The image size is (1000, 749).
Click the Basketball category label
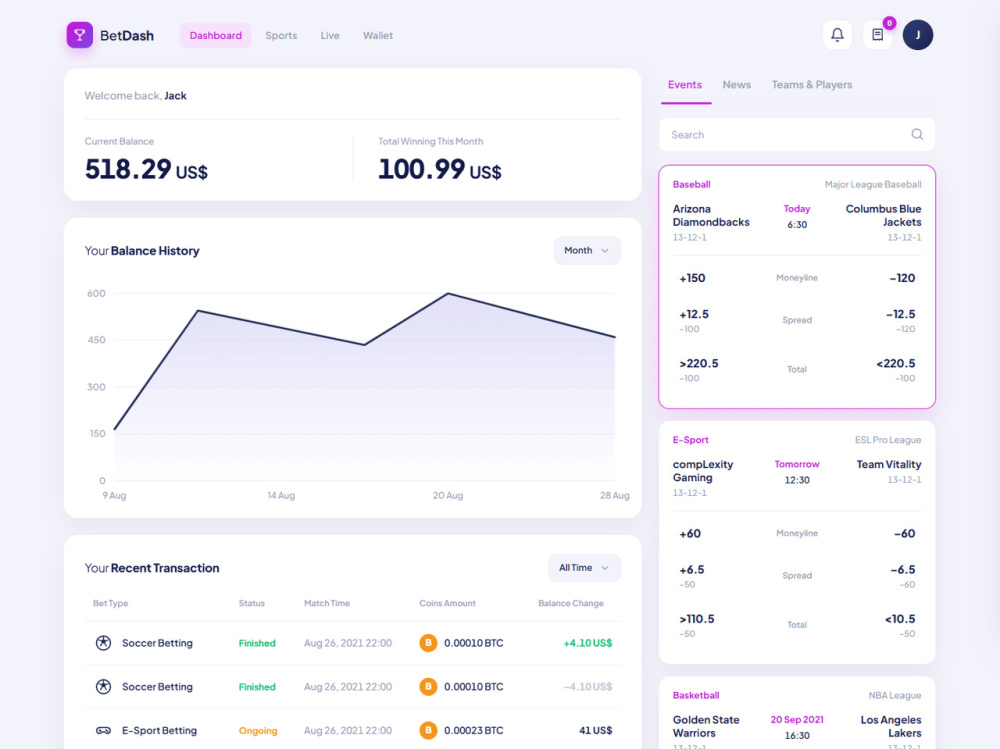point(696,695)
